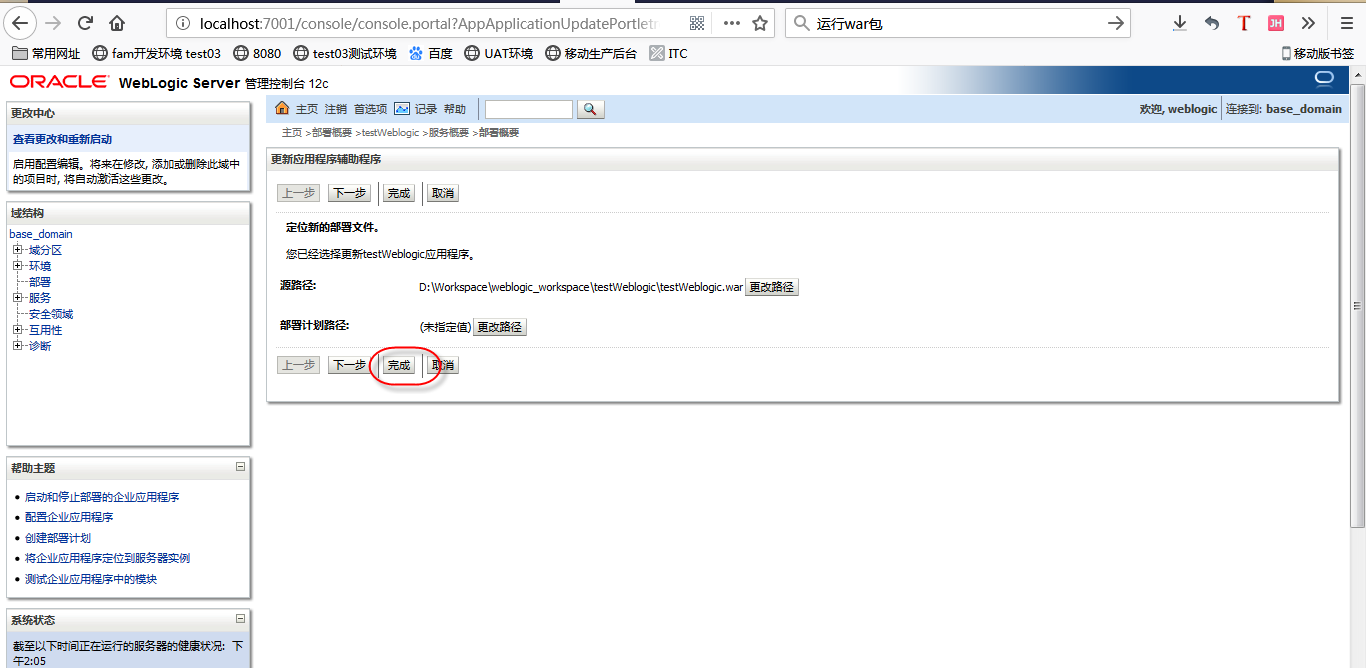Click the search go arrow in search box
1366x668 pixels.
point(1116,23)
